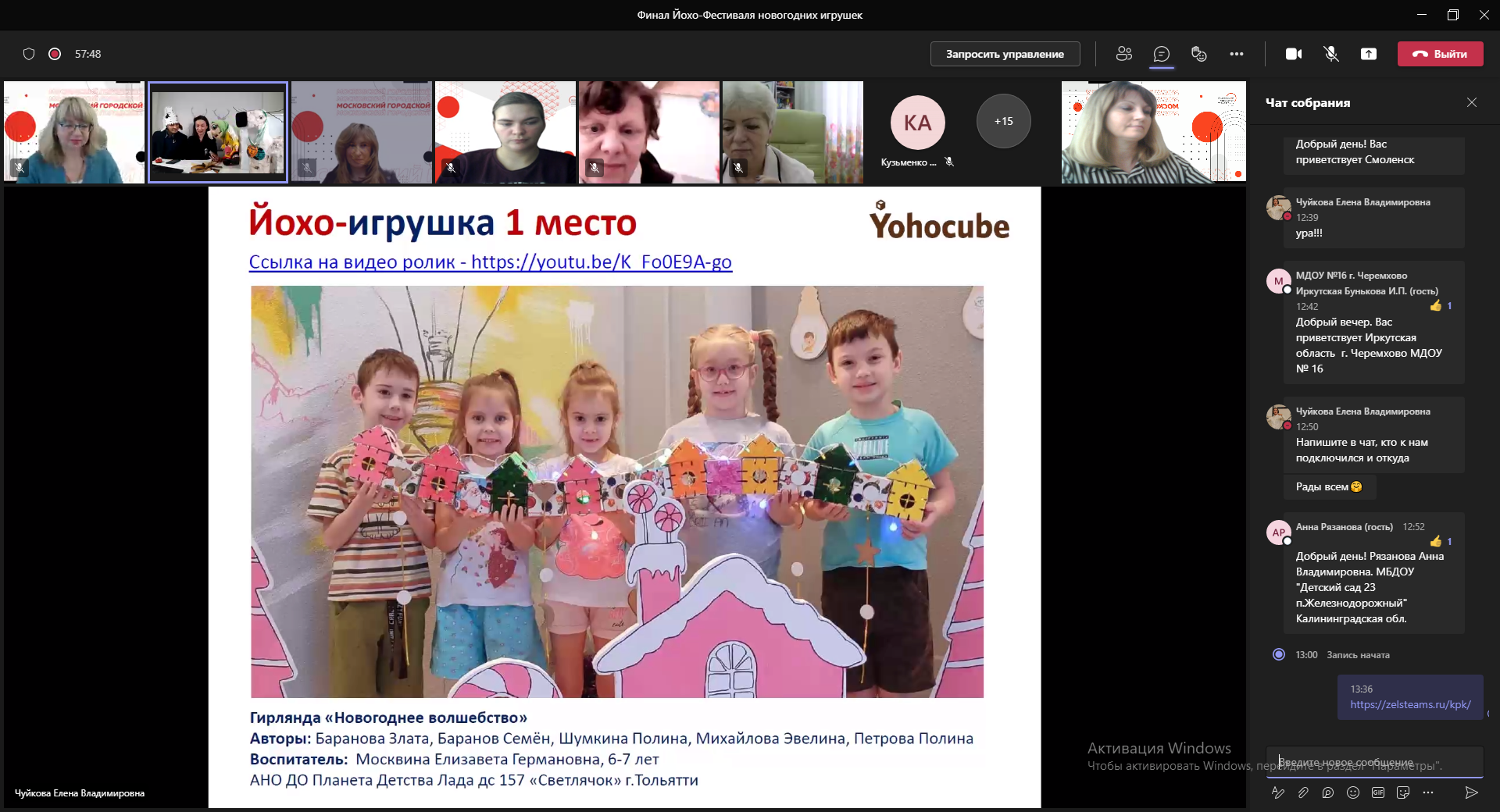Viewport: 1500px width, 812px height.
Task: Open text formatting options in chat
Action: [x=1278, y=792]
